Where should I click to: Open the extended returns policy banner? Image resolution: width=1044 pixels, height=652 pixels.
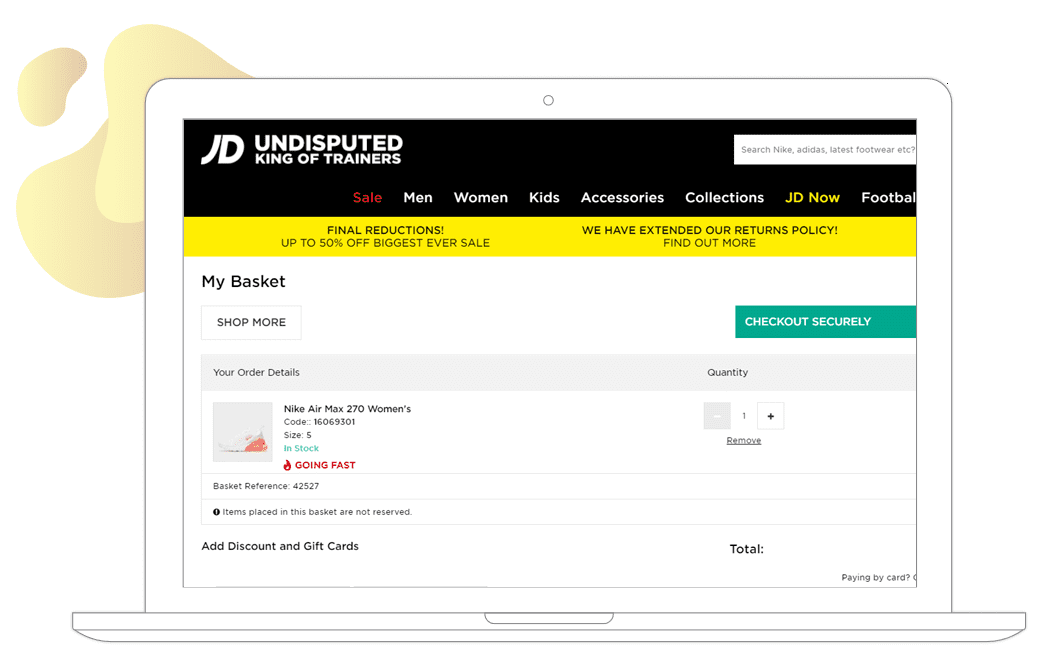tap(710, 236)
